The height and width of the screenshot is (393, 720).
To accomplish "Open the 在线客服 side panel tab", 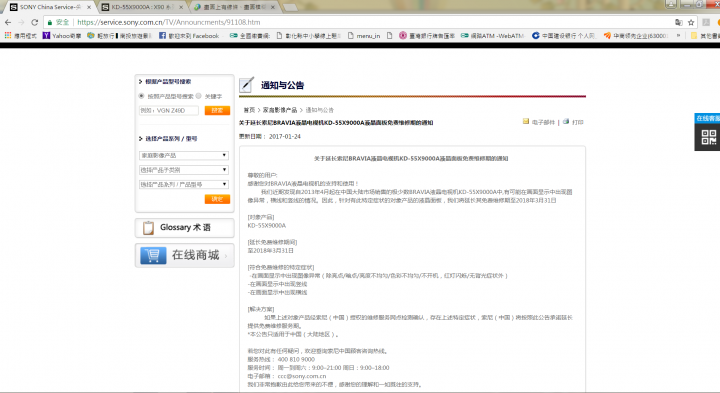I will [707, 118].
